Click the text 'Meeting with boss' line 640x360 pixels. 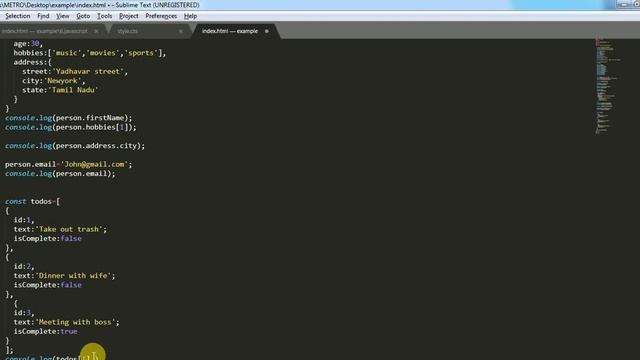[x=67, y=322]
